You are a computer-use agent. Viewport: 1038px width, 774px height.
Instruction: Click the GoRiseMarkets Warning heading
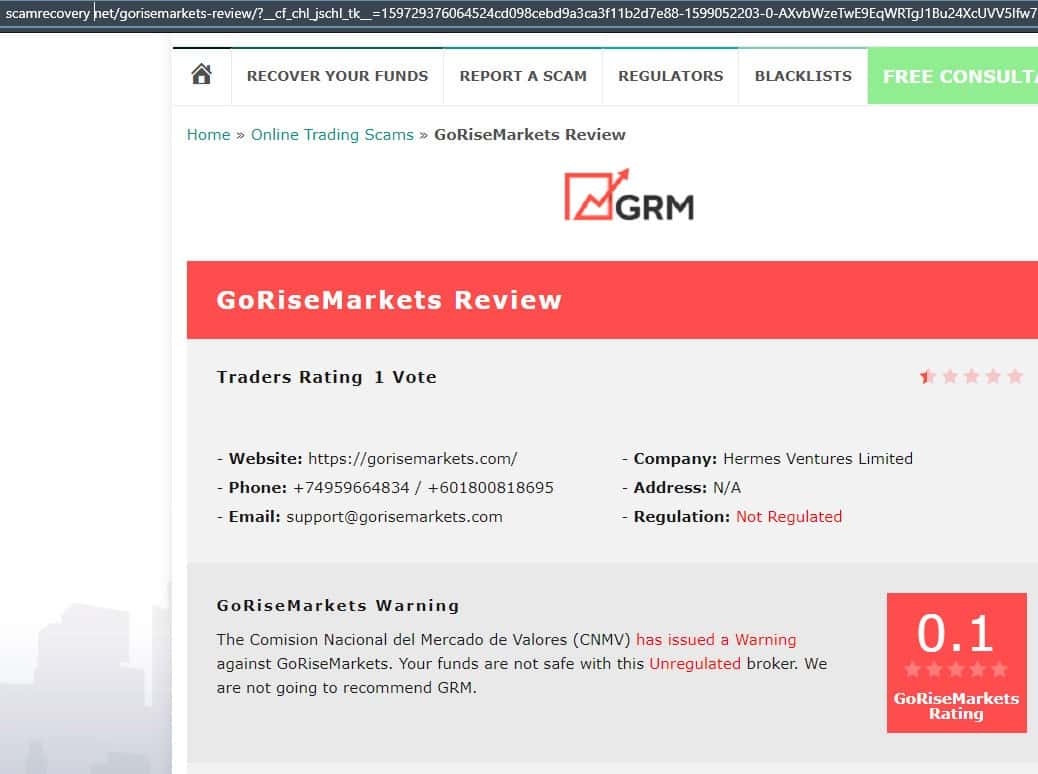tap(338, 606)
